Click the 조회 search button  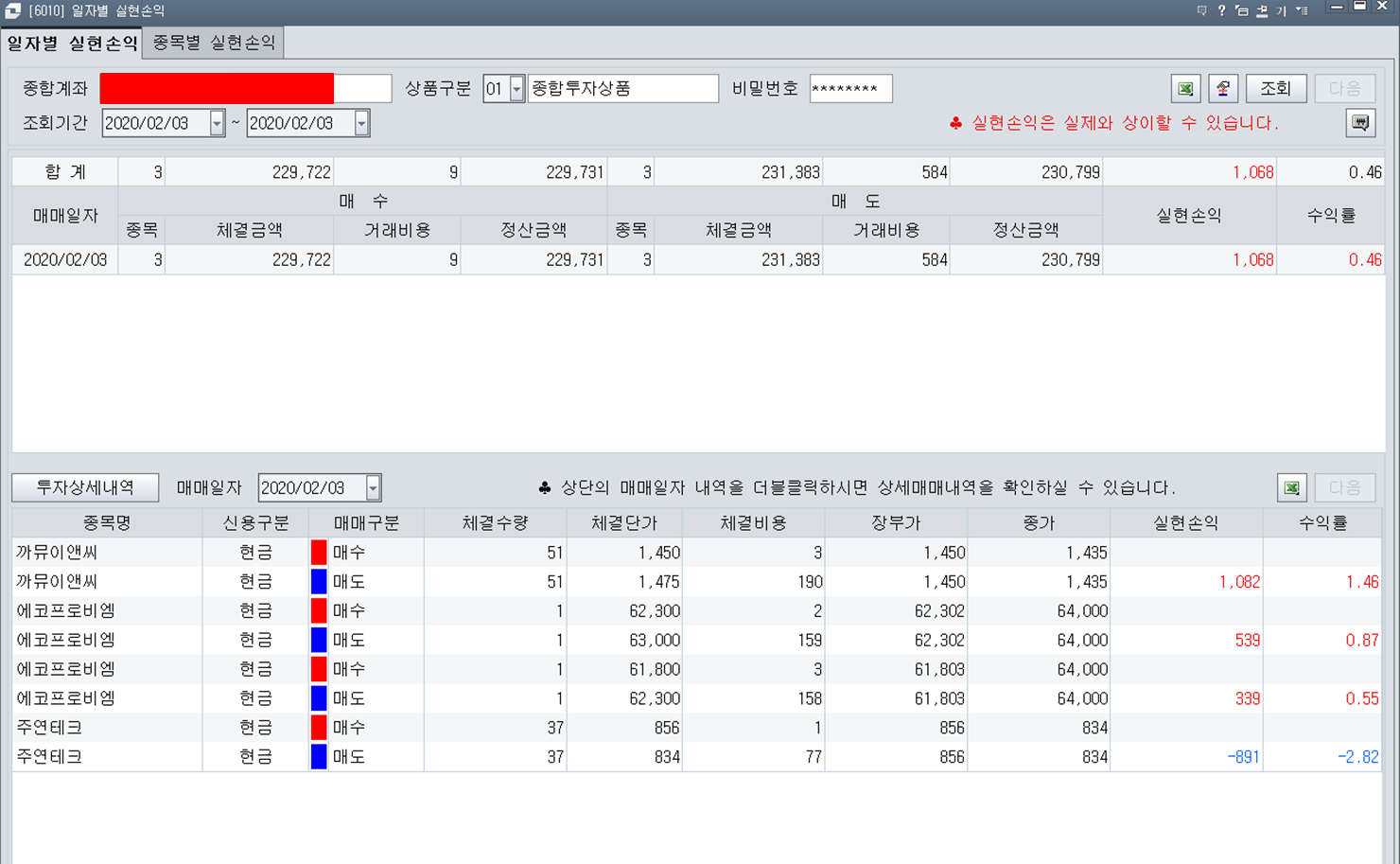click(1275, 89)
